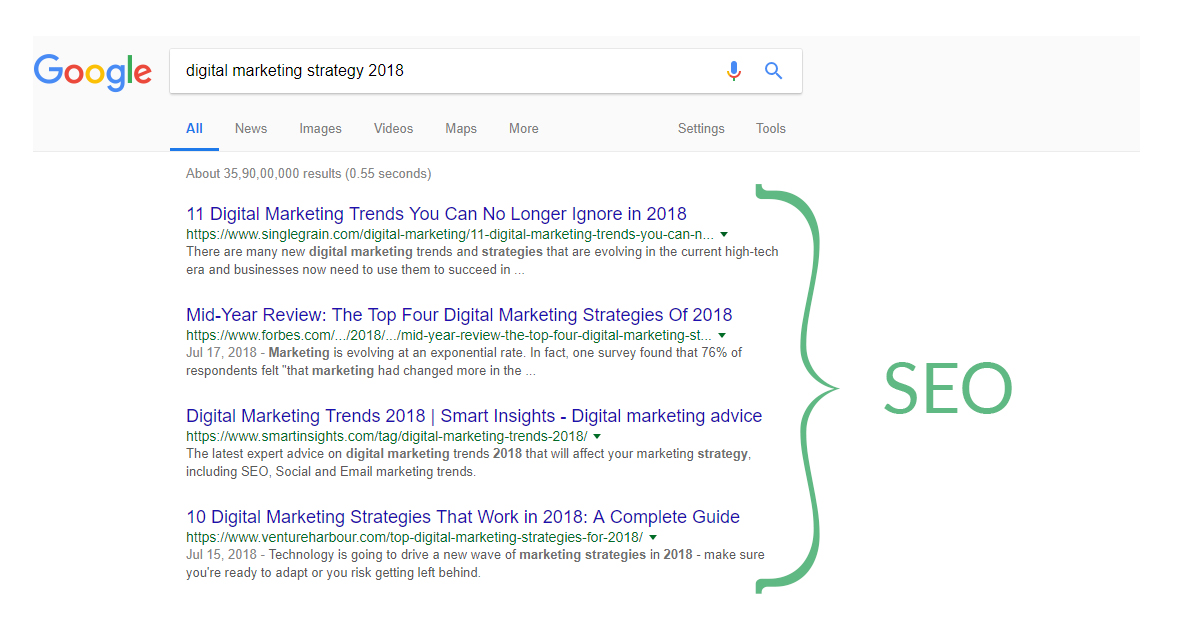The height and width of the screenshot is (630, 1200).
Task: Select the Videos search category
Action: point(393,128)
